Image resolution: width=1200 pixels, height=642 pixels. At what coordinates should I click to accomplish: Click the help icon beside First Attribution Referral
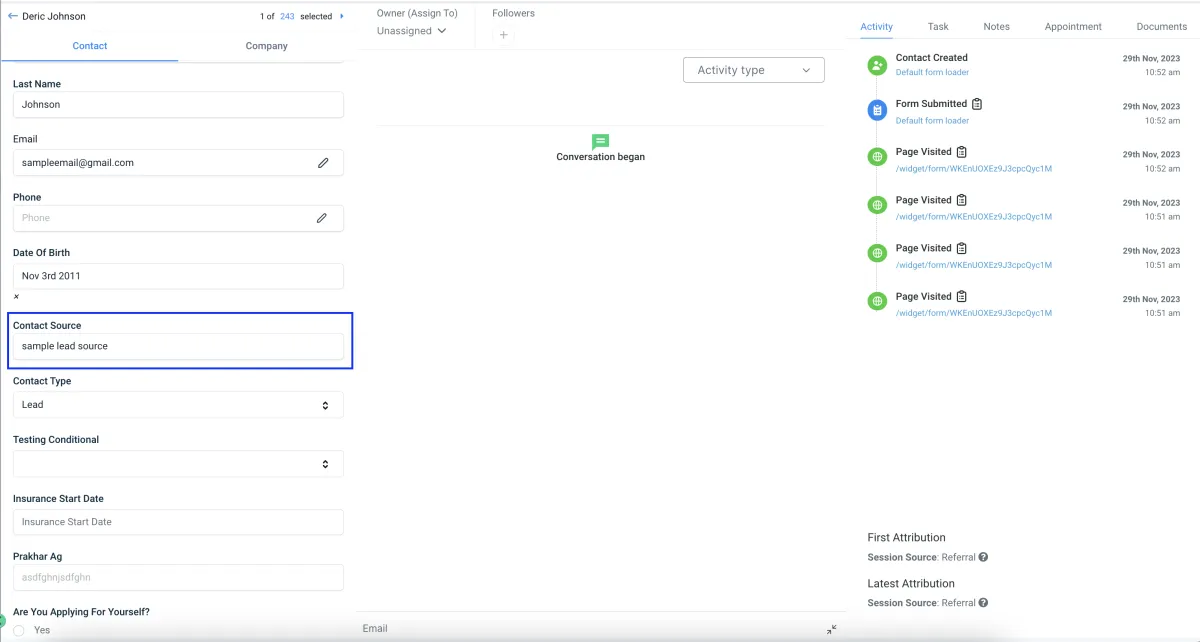pos(983,557)
